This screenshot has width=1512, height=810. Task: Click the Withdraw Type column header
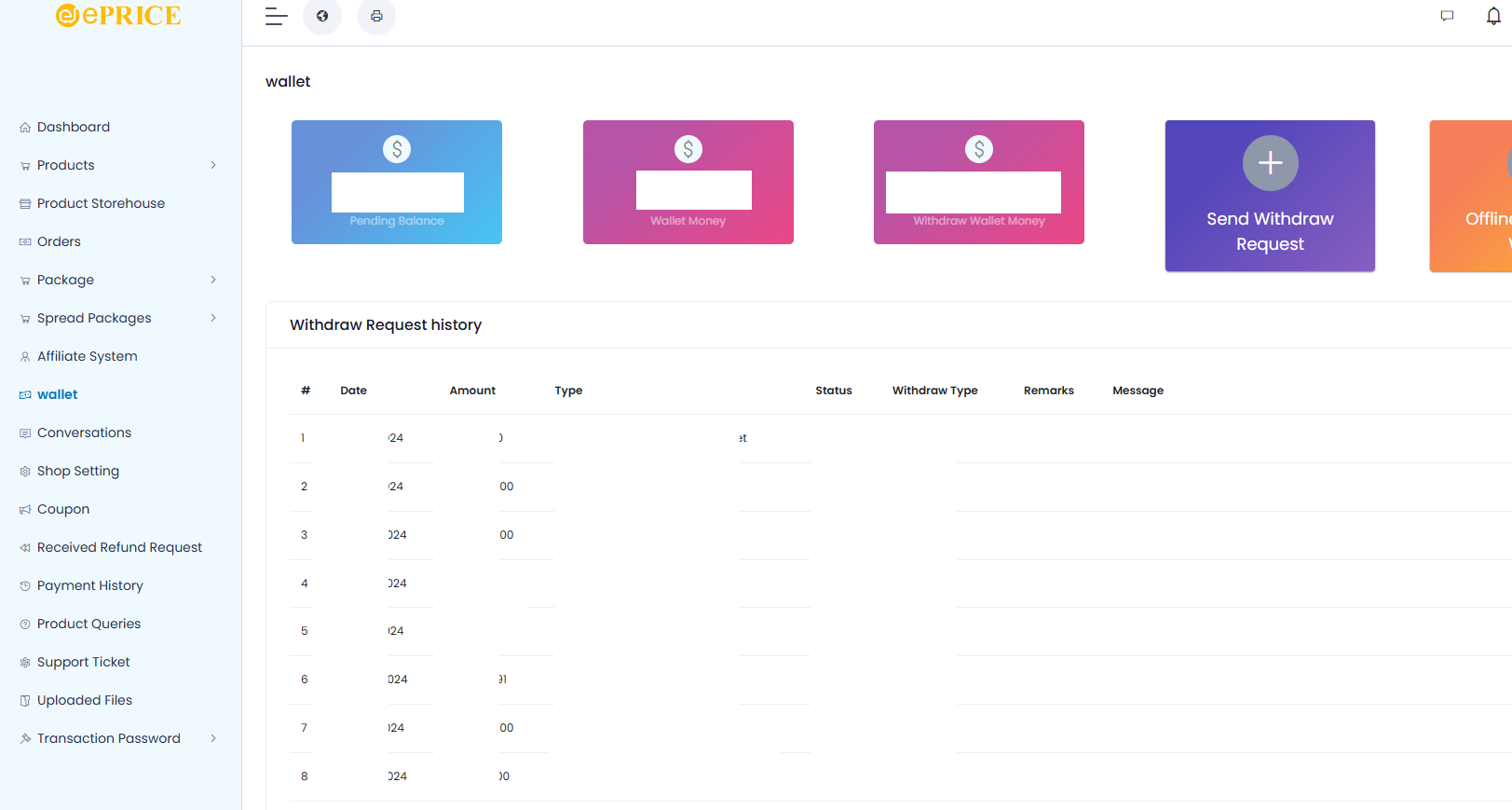pos(935,391)
